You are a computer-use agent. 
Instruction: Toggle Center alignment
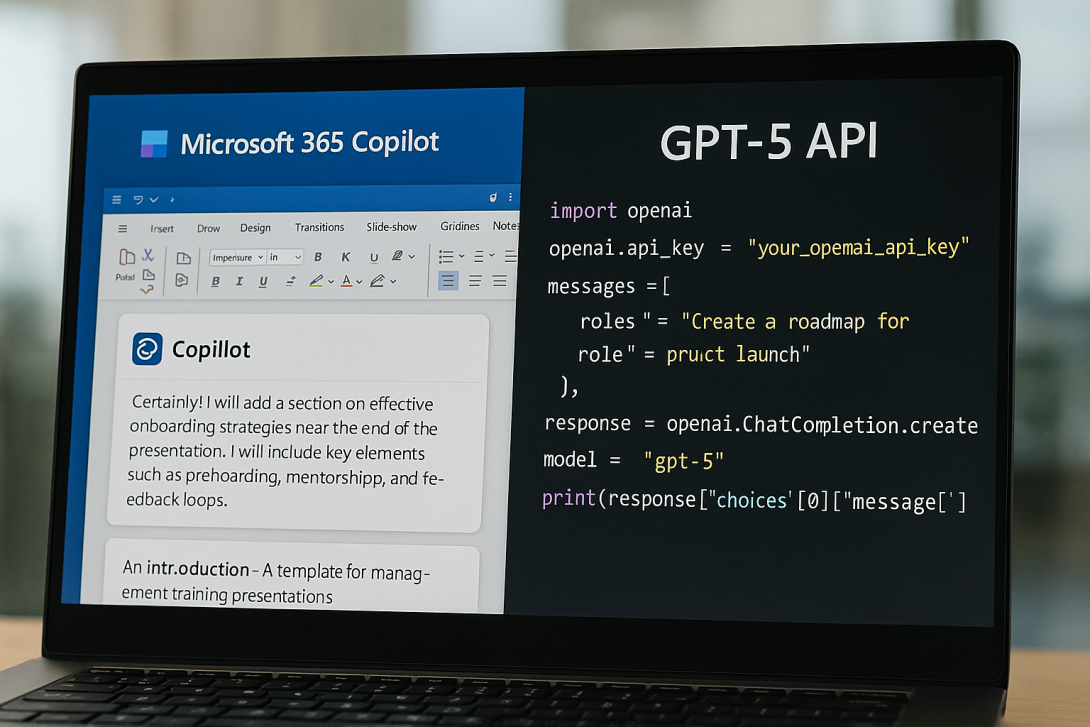coord(475,281)
